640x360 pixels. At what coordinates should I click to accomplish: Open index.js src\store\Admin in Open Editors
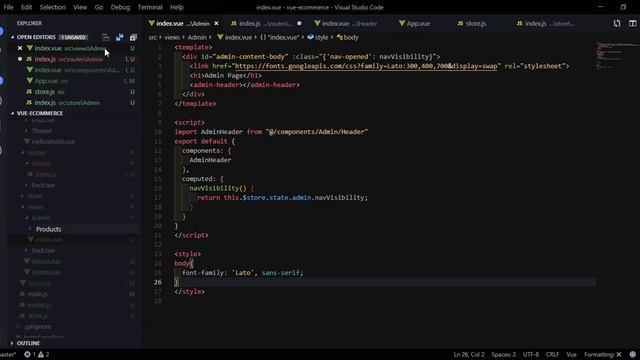click(73, 103)
